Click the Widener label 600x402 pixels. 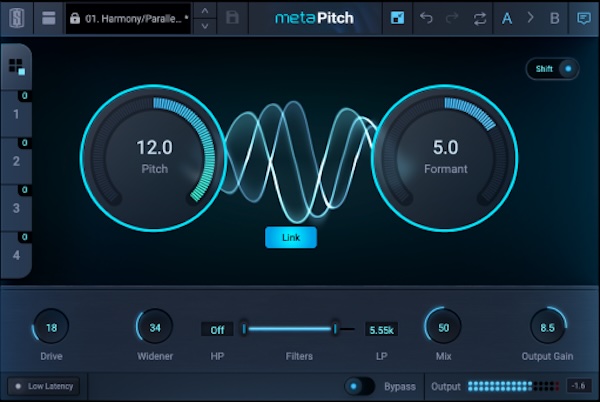(x=155, y=356)
